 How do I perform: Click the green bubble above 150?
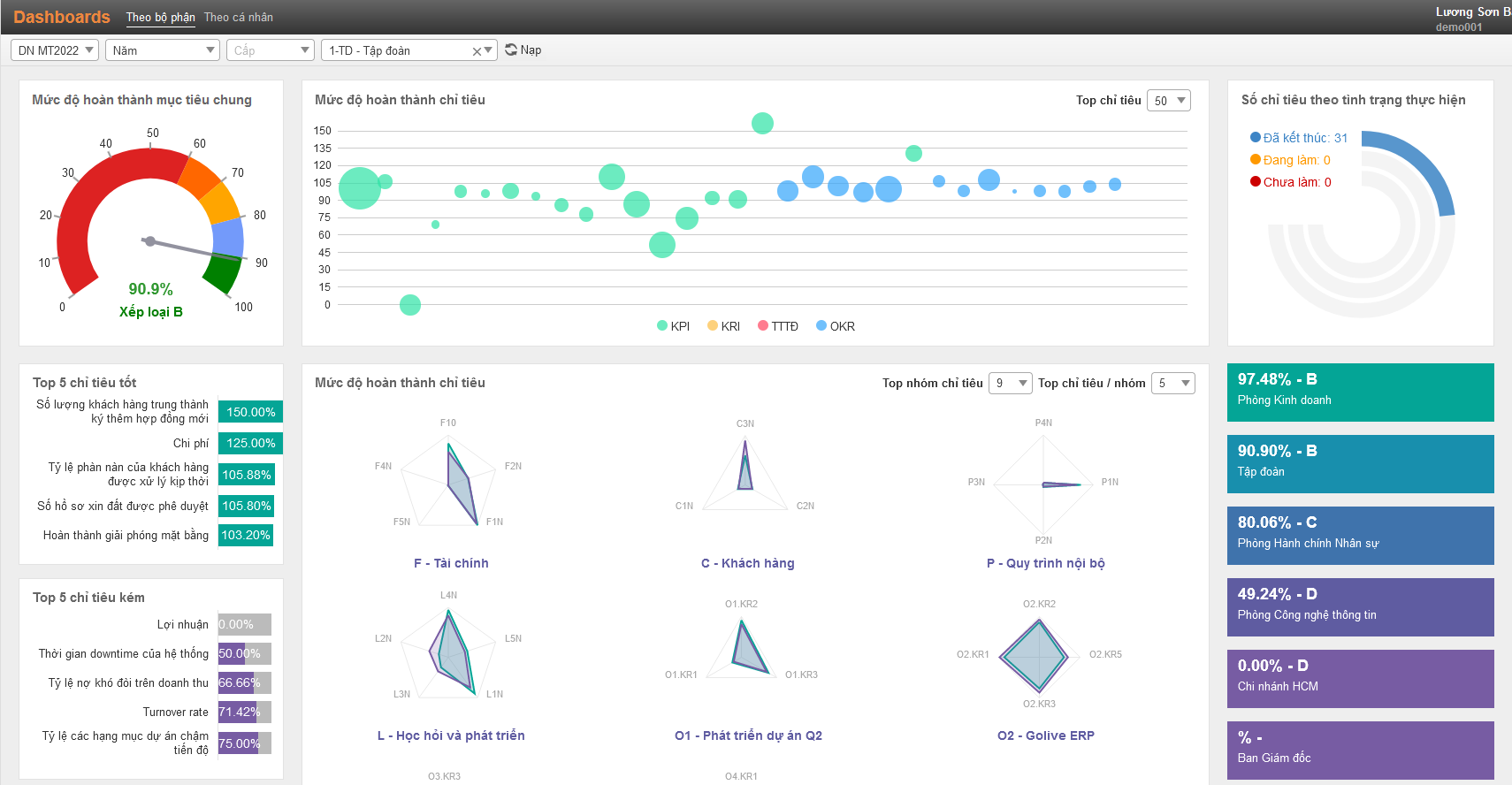(762, 123)
